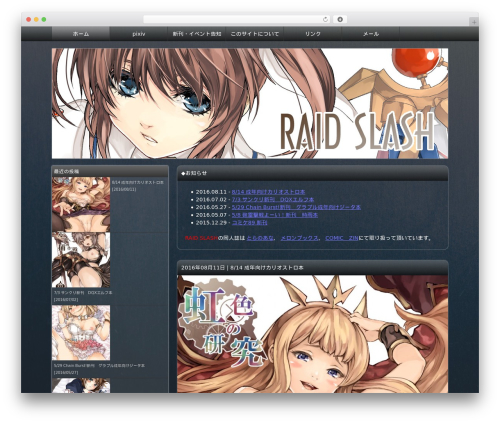Open the news link dated 2016.05.07
500x423 pixels.
click(275, 215)
